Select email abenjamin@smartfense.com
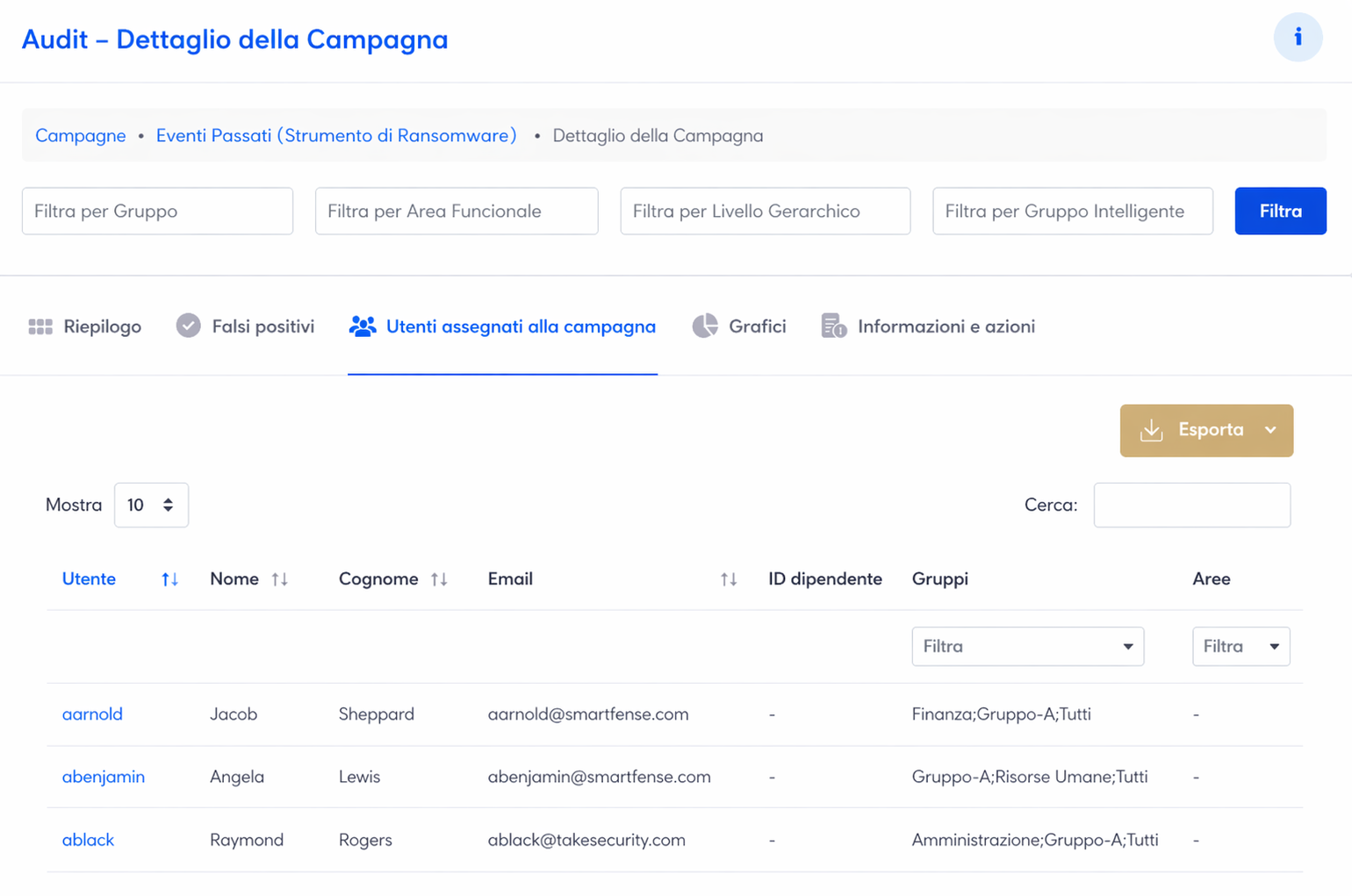This screenshot has height=896, width=1352. coord(600,778)
